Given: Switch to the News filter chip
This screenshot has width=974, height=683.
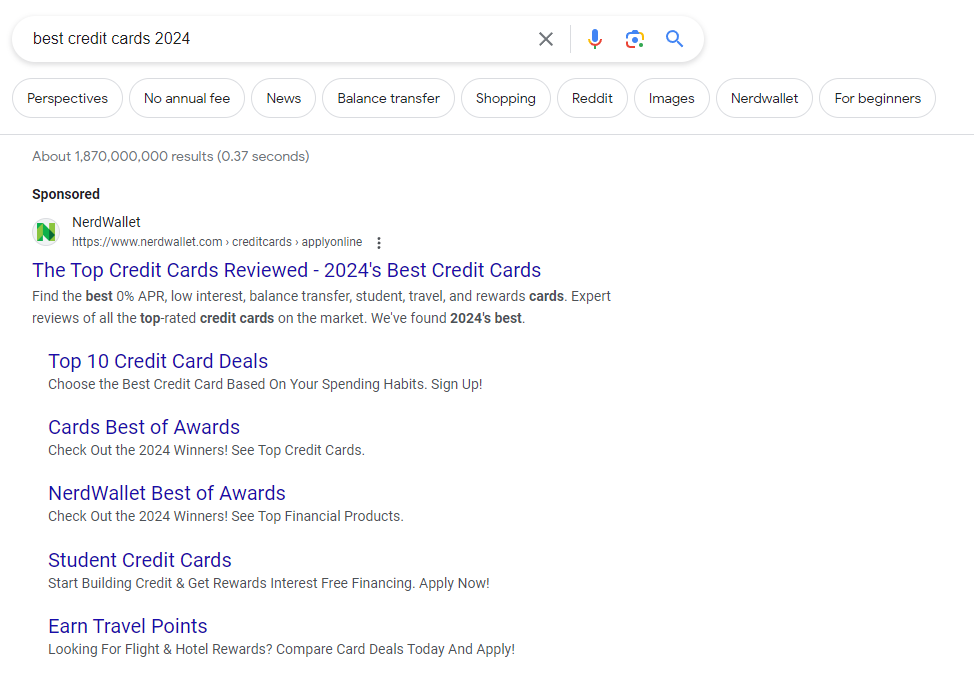Looking at the screenshot, I should tap(284, 98).
